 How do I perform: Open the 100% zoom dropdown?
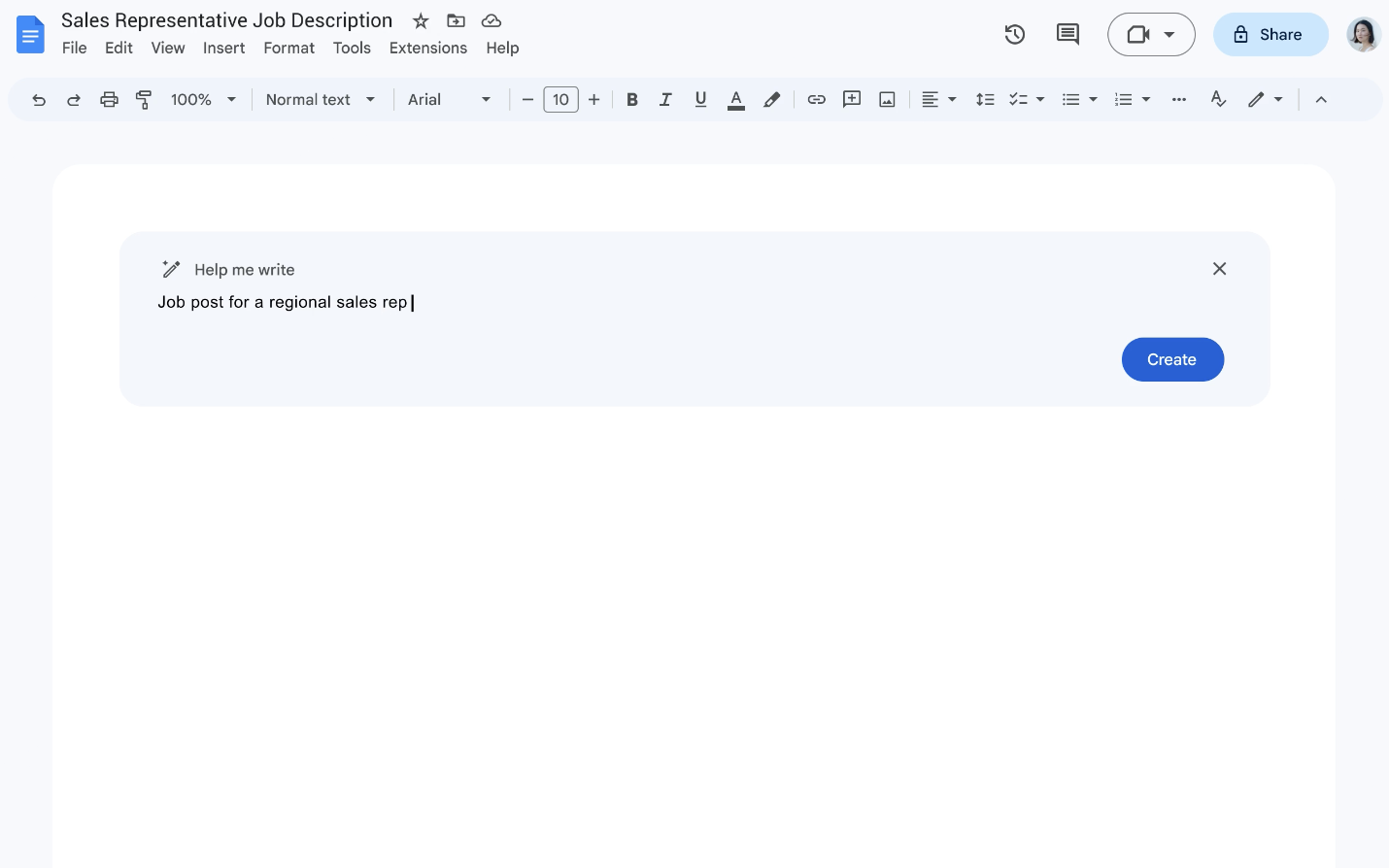203,100
